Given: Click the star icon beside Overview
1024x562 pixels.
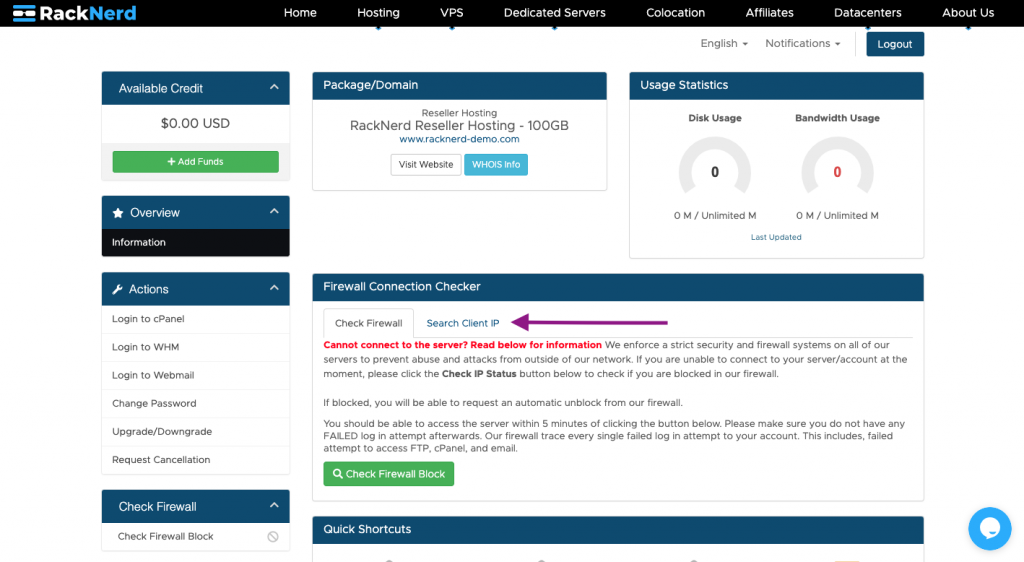Looking at the screenshot, I should 118,213.
